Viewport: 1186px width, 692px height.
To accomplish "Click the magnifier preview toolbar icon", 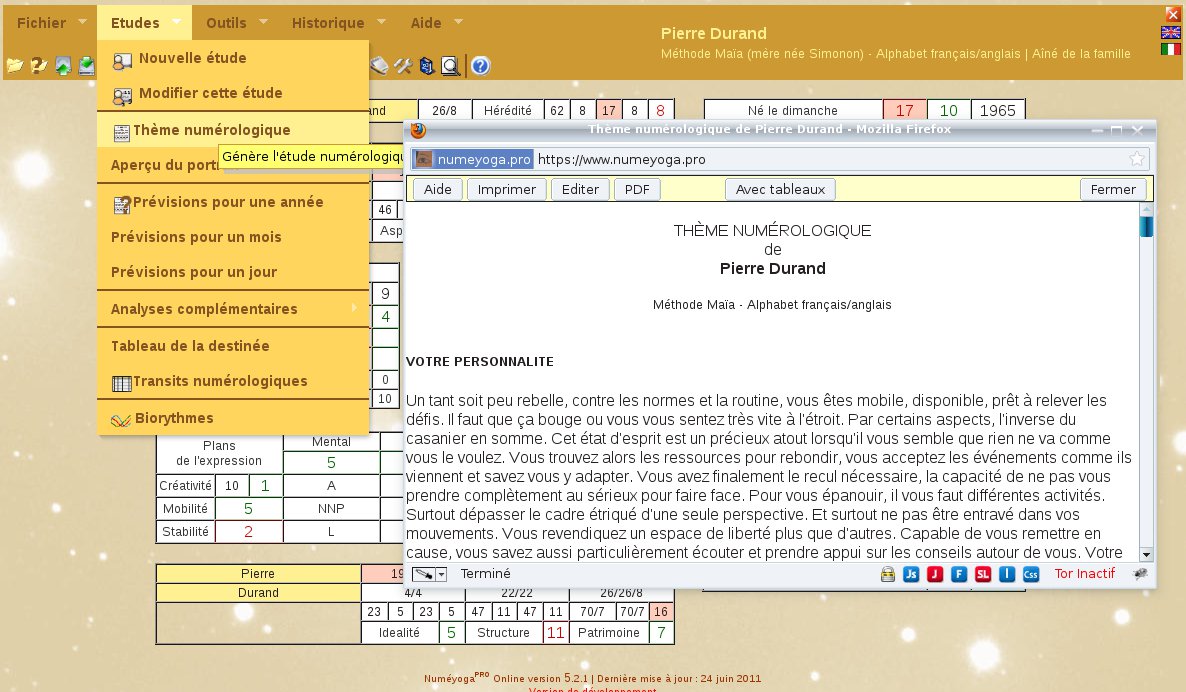I will [450, 66].
